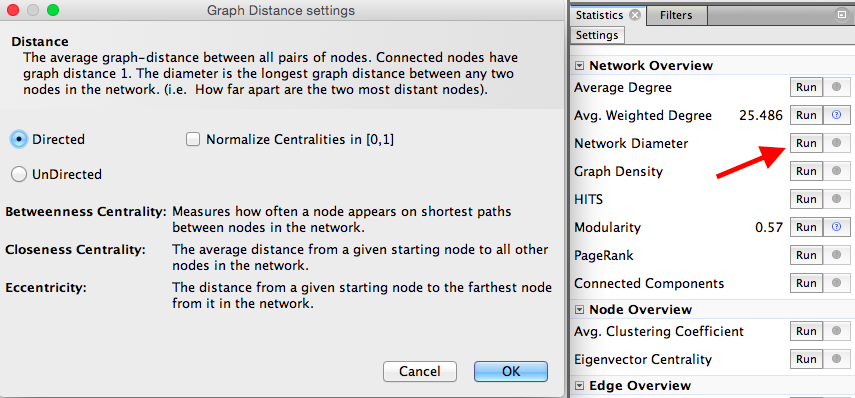Select the UnDirected radio button
This screenshot has width=855, height=398.
point(19,174)
